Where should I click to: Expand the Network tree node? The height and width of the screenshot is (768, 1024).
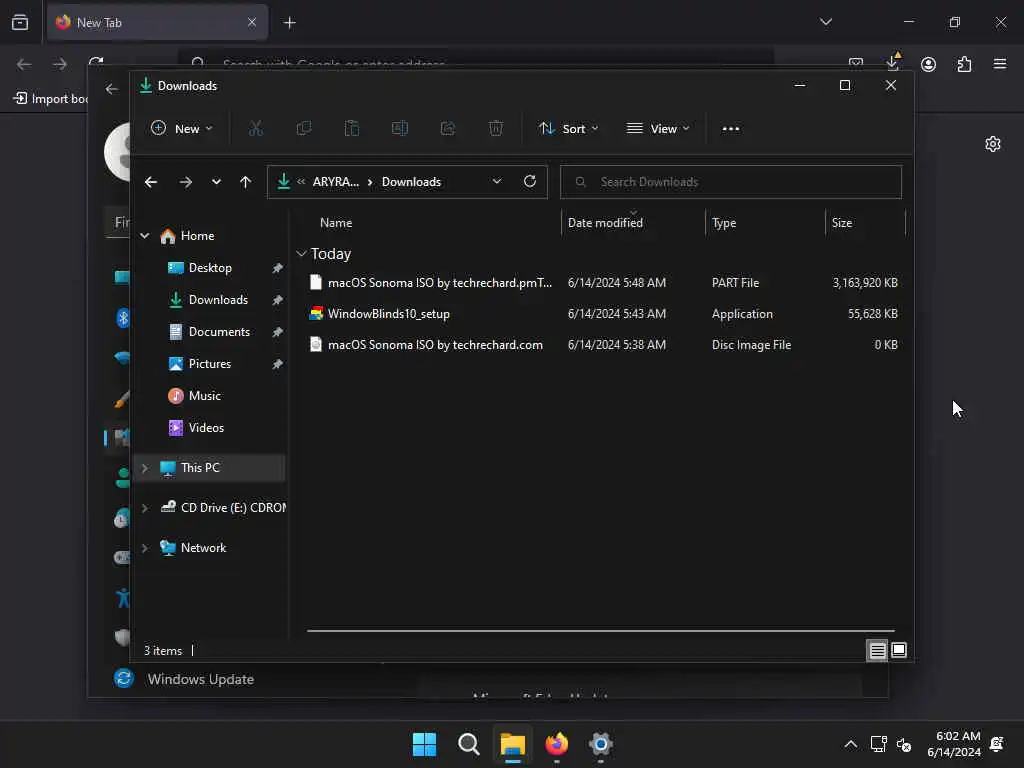pyautogui.click(x=144, y=548)
